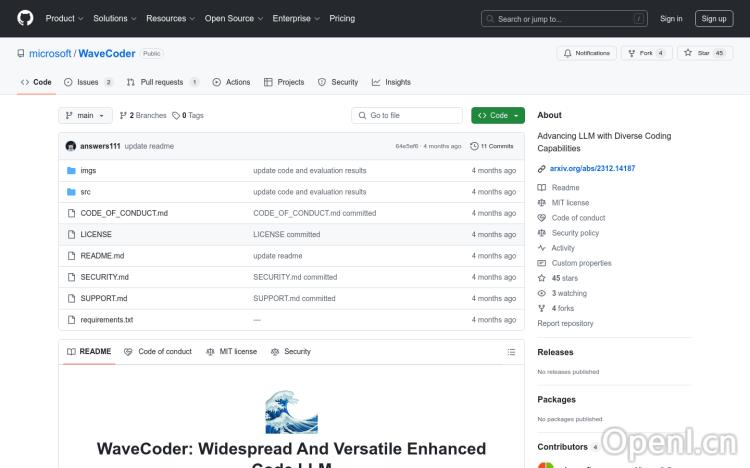750x468 pixels.
Task: Click Sign in
Action: pyautogui.click(x=671, y=19)
